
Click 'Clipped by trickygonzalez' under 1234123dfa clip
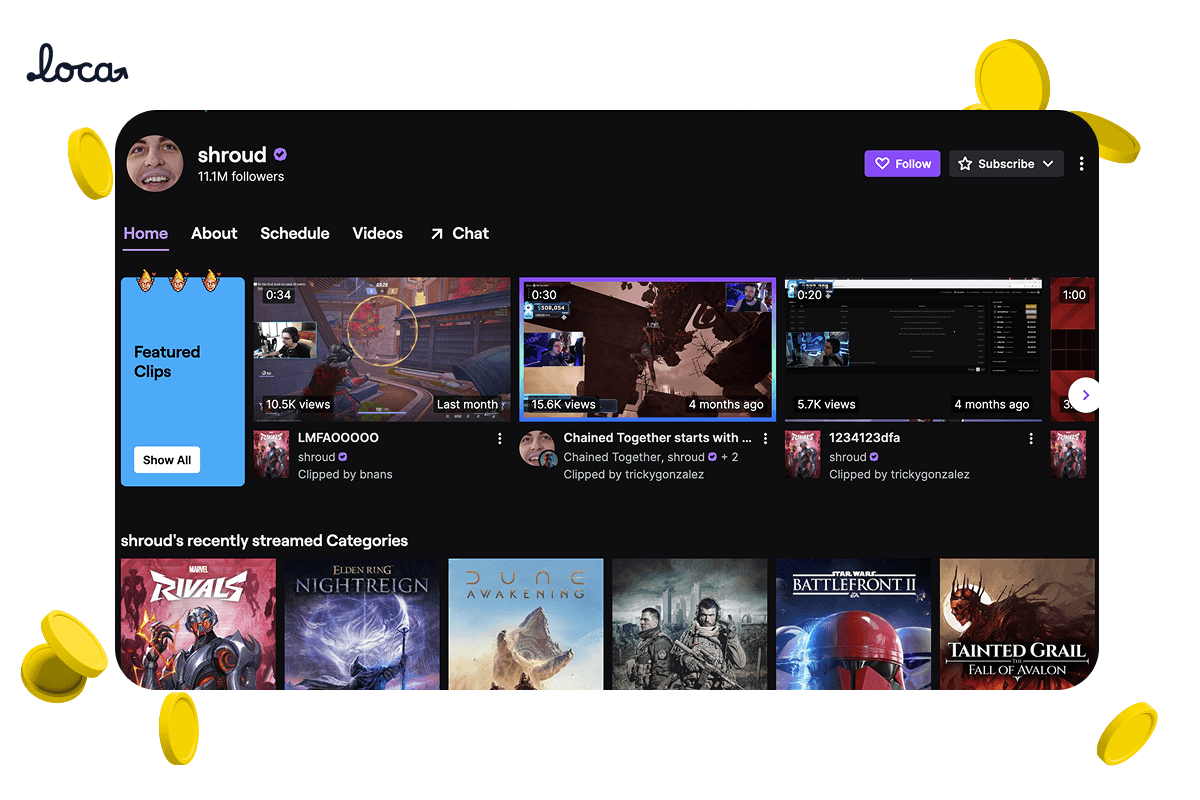pos(899,475)
